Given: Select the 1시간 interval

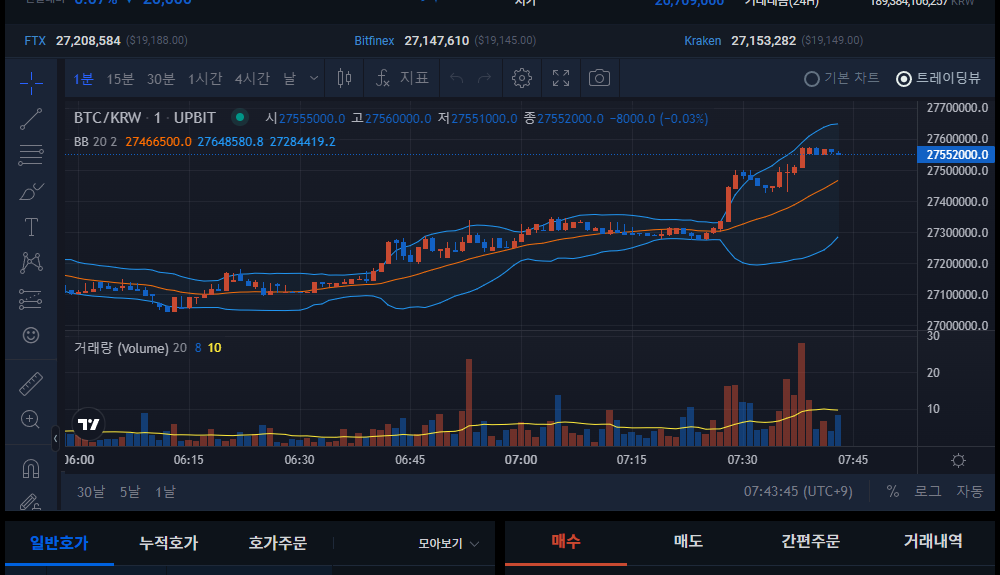Looking at the screenshot, I should pyautogui.click(x=205, y=79).
